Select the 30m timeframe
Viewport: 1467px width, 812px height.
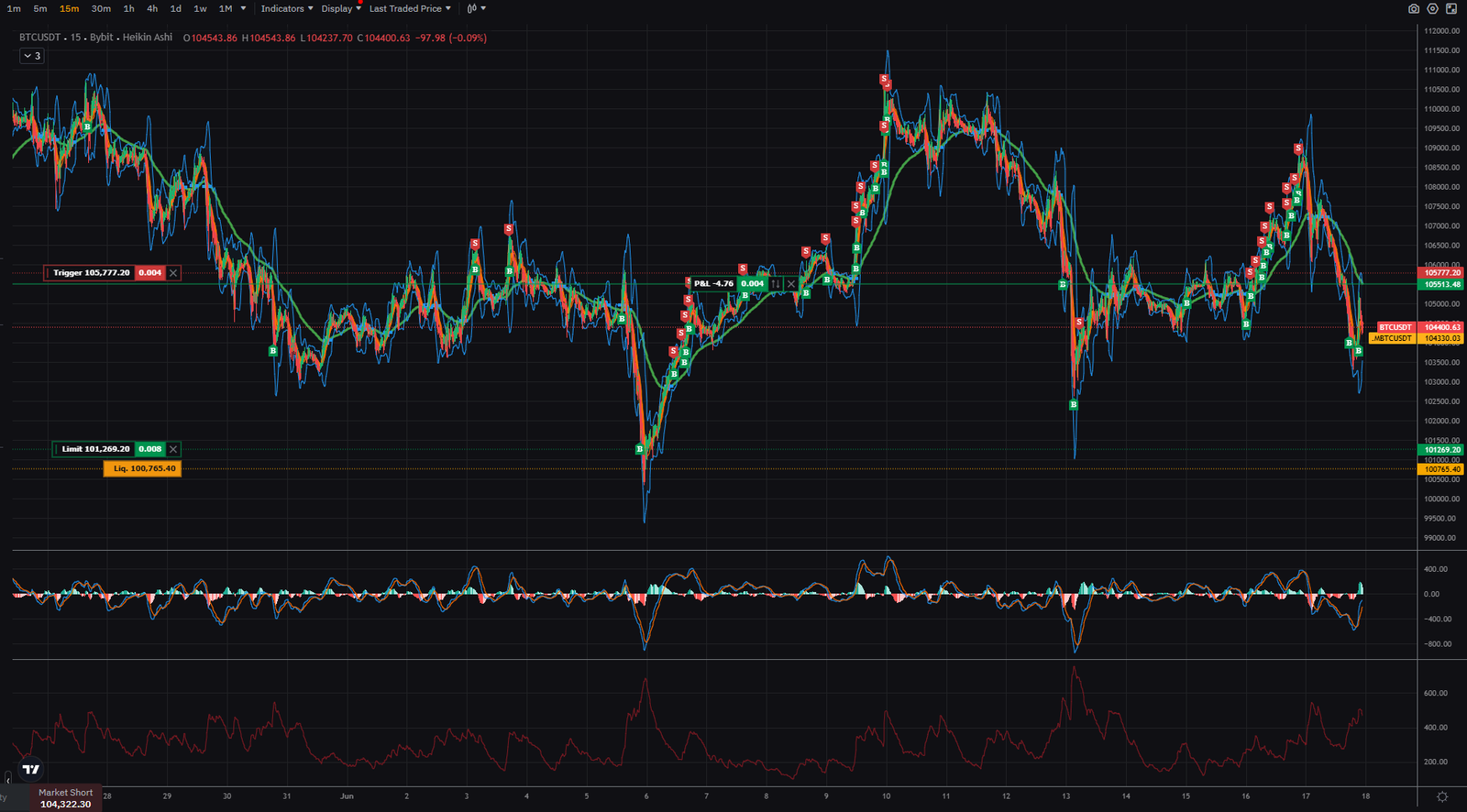click(x=101, y=8)
